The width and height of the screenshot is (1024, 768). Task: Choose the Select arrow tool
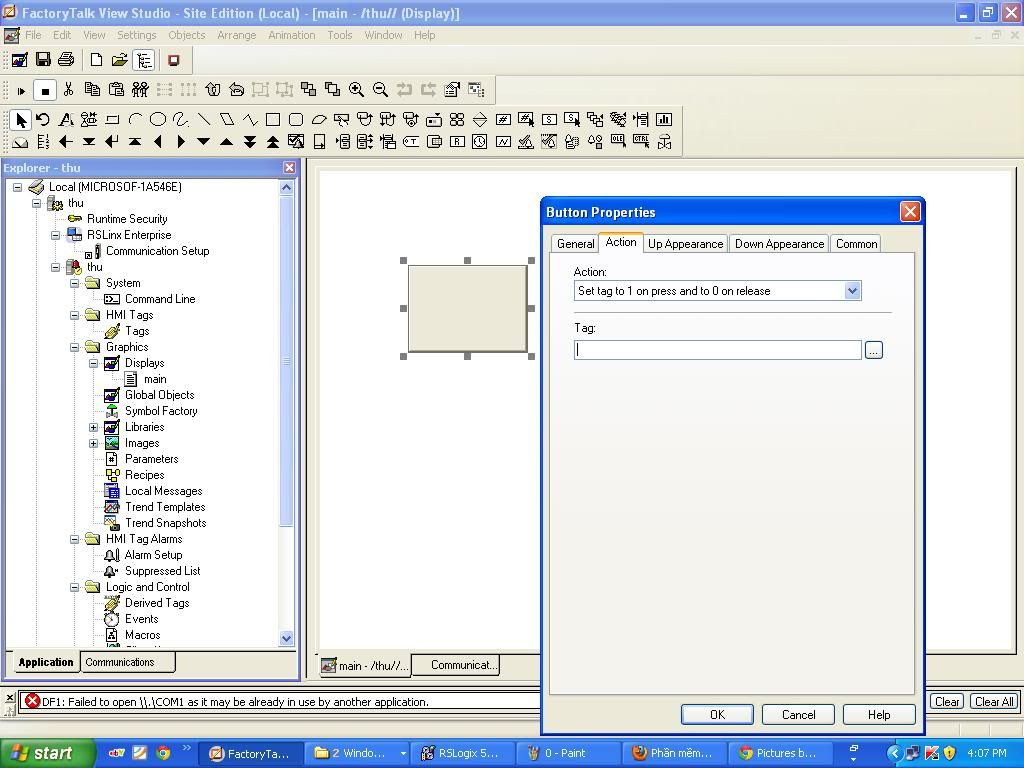(20, 120)
